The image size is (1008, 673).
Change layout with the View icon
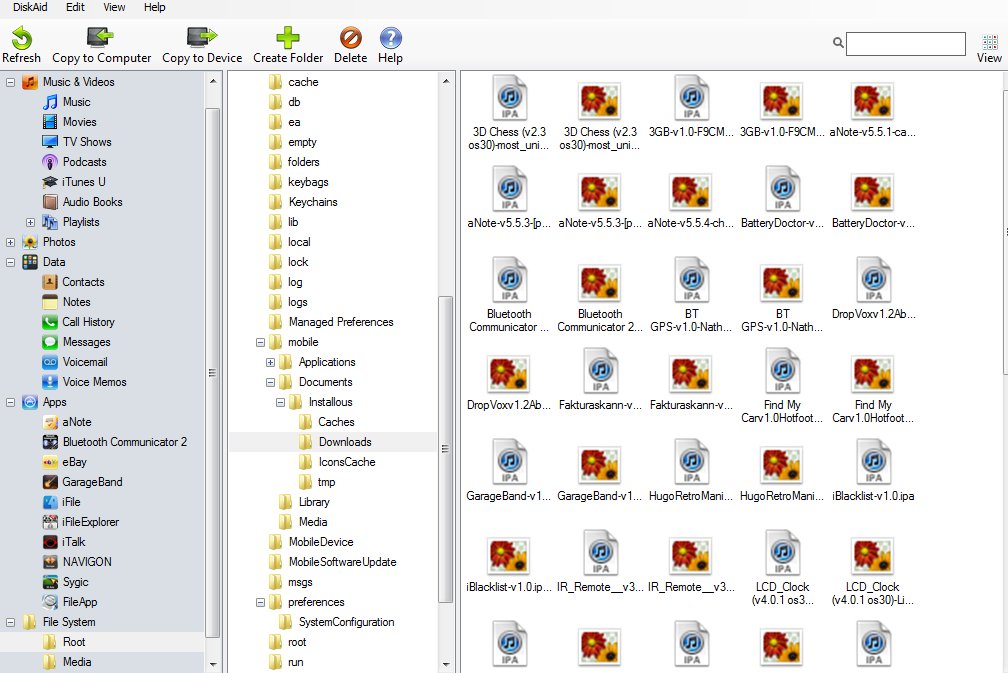[989, 42]
